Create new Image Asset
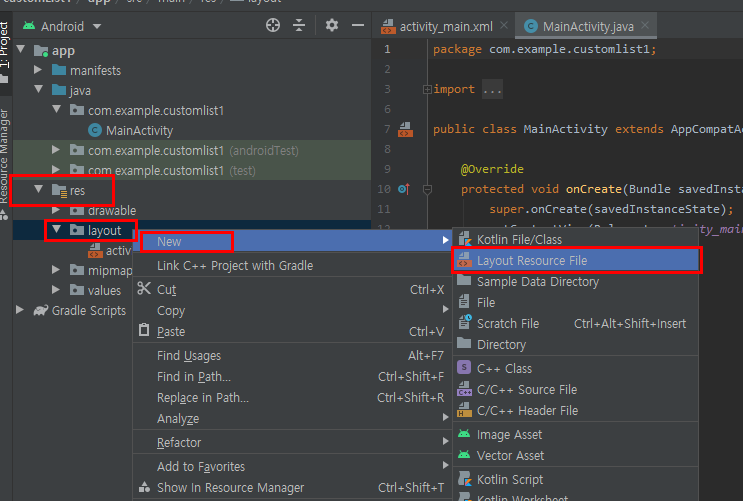This screenshot has height=501, width=743. tap(576, 434)
